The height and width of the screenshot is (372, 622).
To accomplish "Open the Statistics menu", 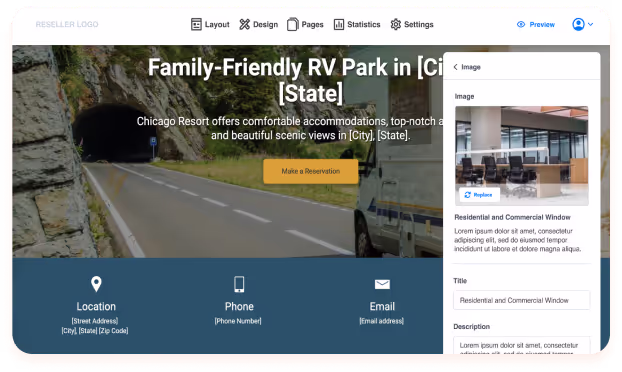I will point(357,24).
